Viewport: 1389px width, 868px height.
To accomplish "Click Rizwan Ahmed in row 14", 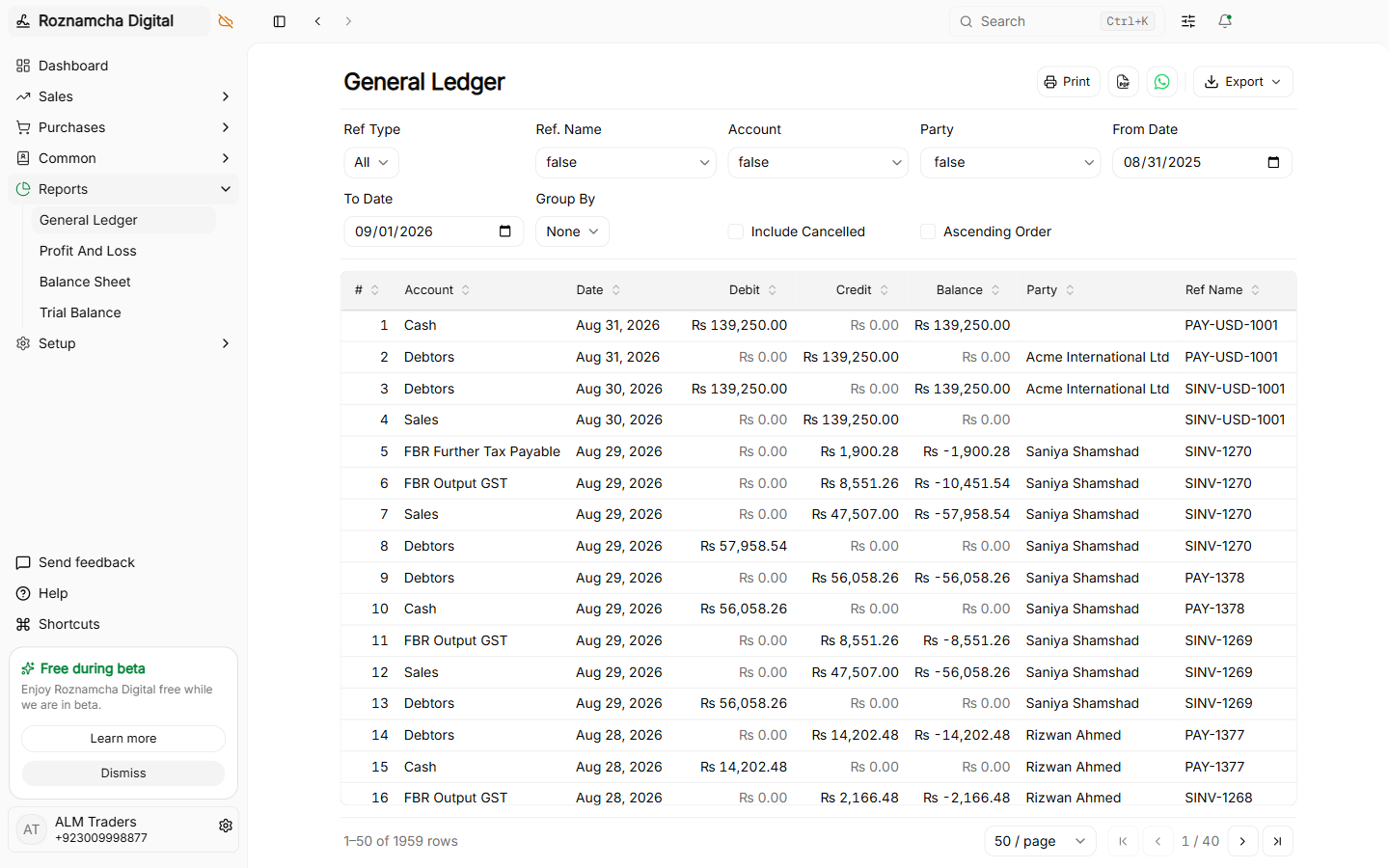I will [1073, 735].
